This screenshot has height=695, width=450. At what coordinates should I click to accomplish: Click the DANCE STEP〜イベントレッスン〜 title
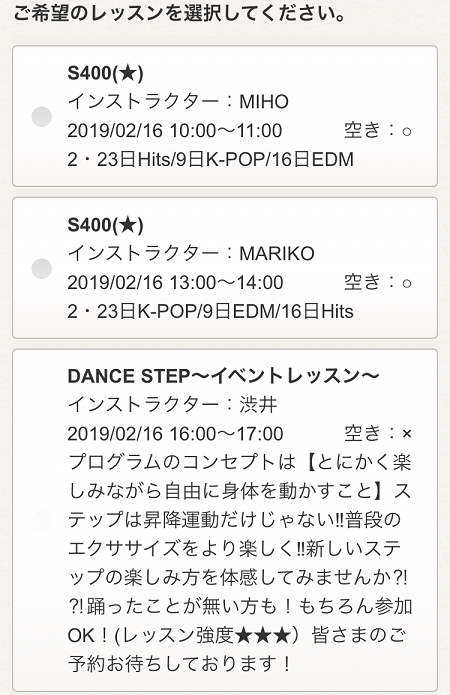[223, 376]
